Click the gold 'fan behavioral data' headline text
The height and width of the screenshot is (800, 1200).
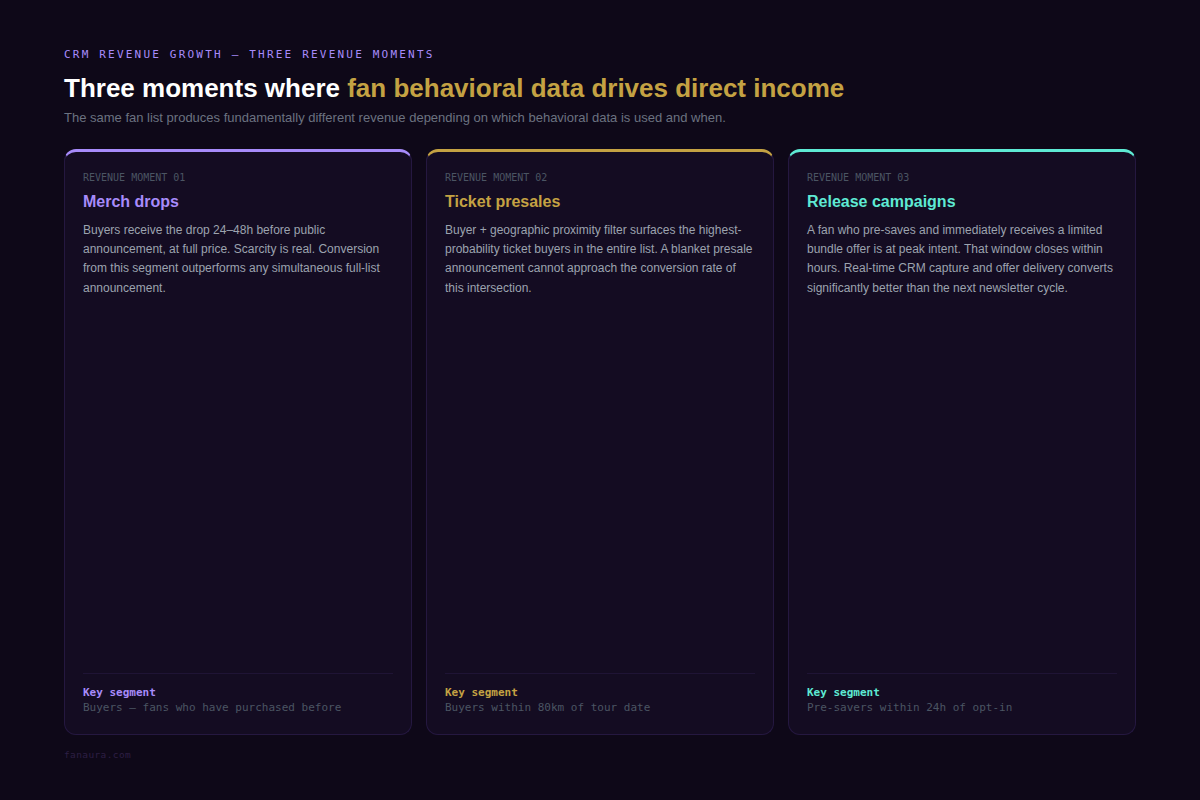tap(466, 88)
